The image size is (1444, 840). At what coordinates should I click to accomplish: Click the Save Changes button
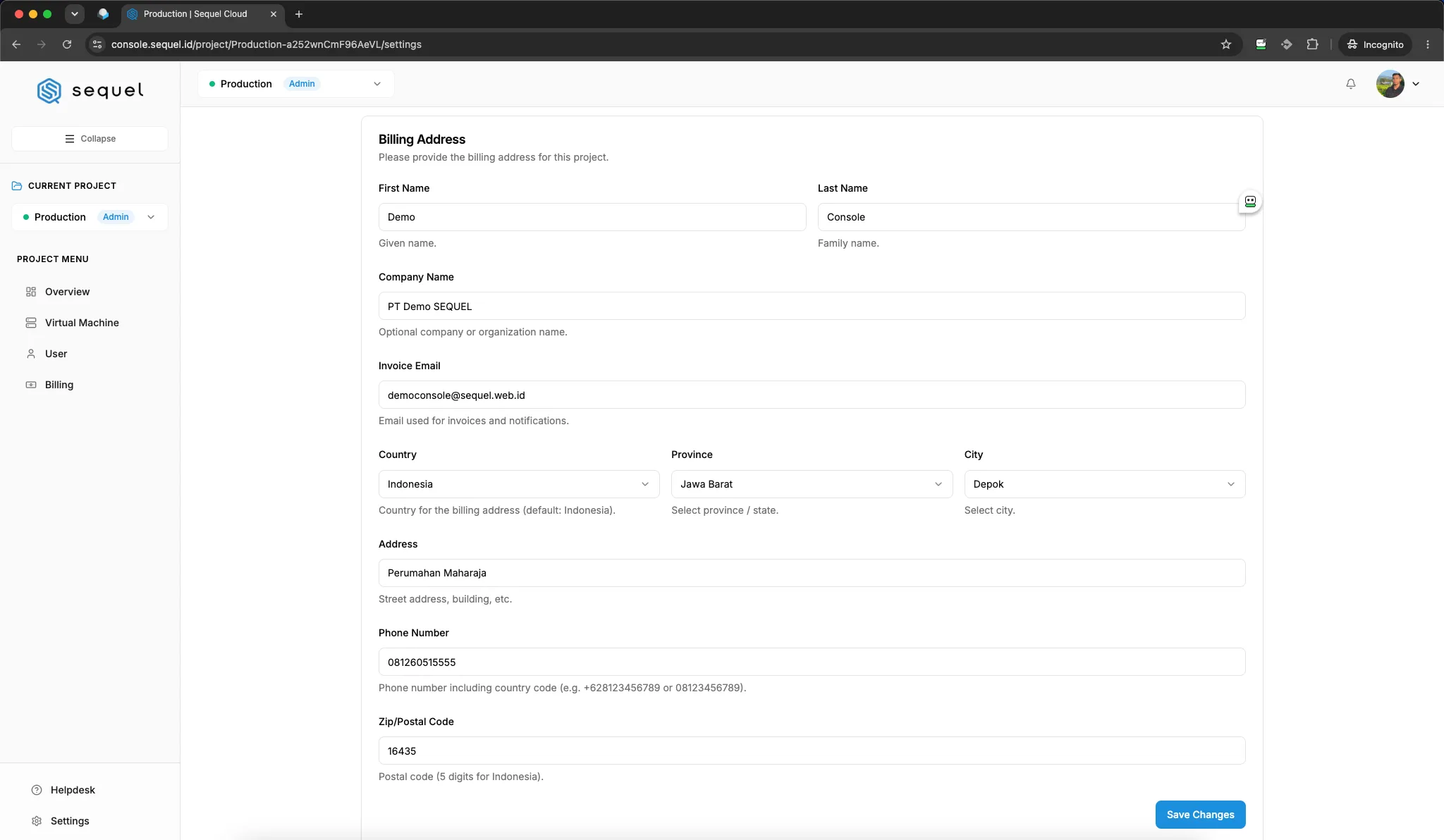coord(1200,815)
